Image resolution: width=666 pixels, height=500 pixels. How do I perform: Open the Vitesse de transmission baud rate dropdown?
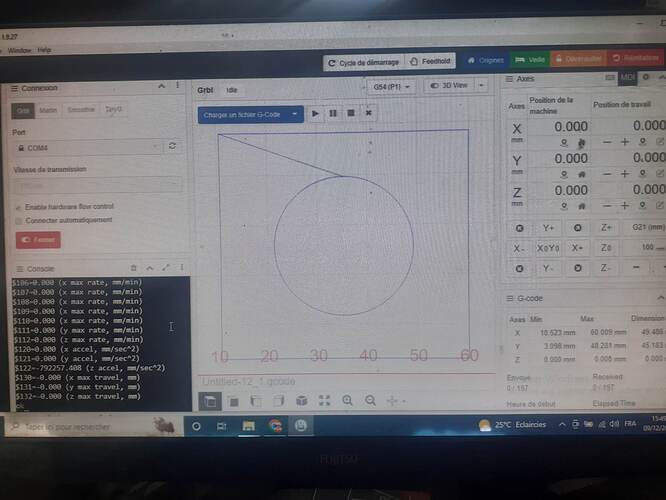coord(99,185)
